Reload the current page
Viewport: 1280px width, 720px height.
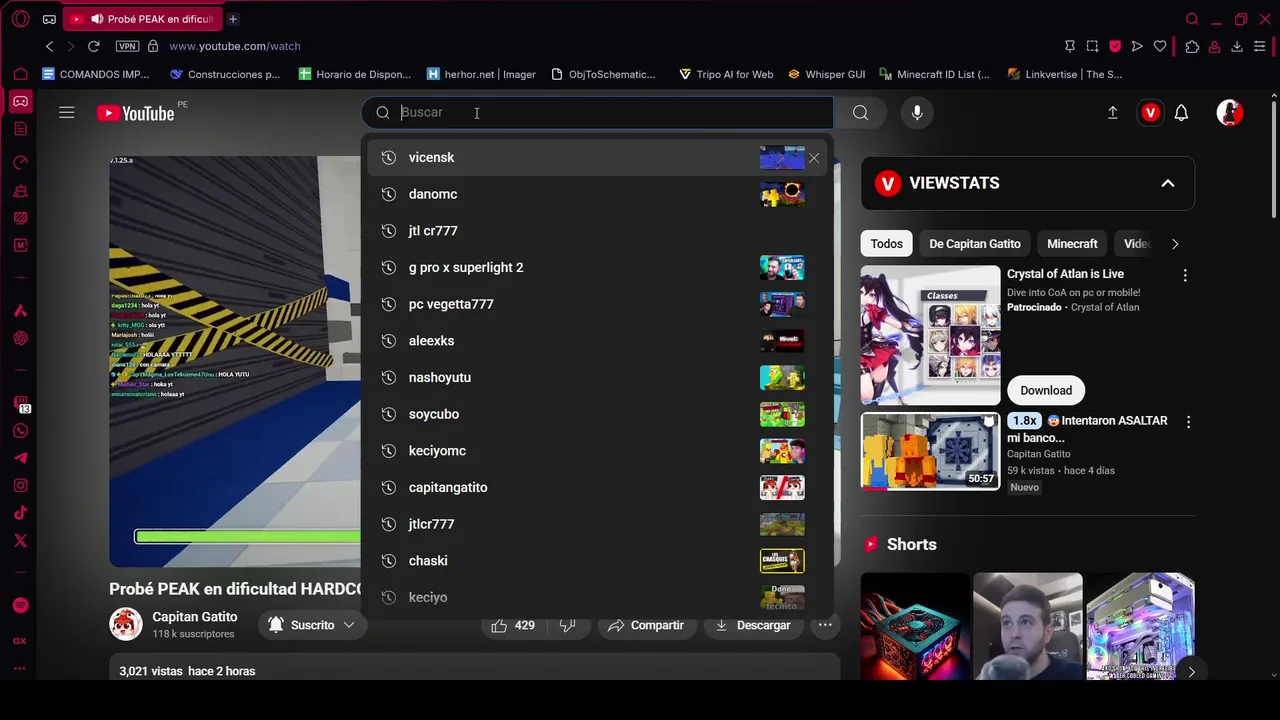coord(93,46)
